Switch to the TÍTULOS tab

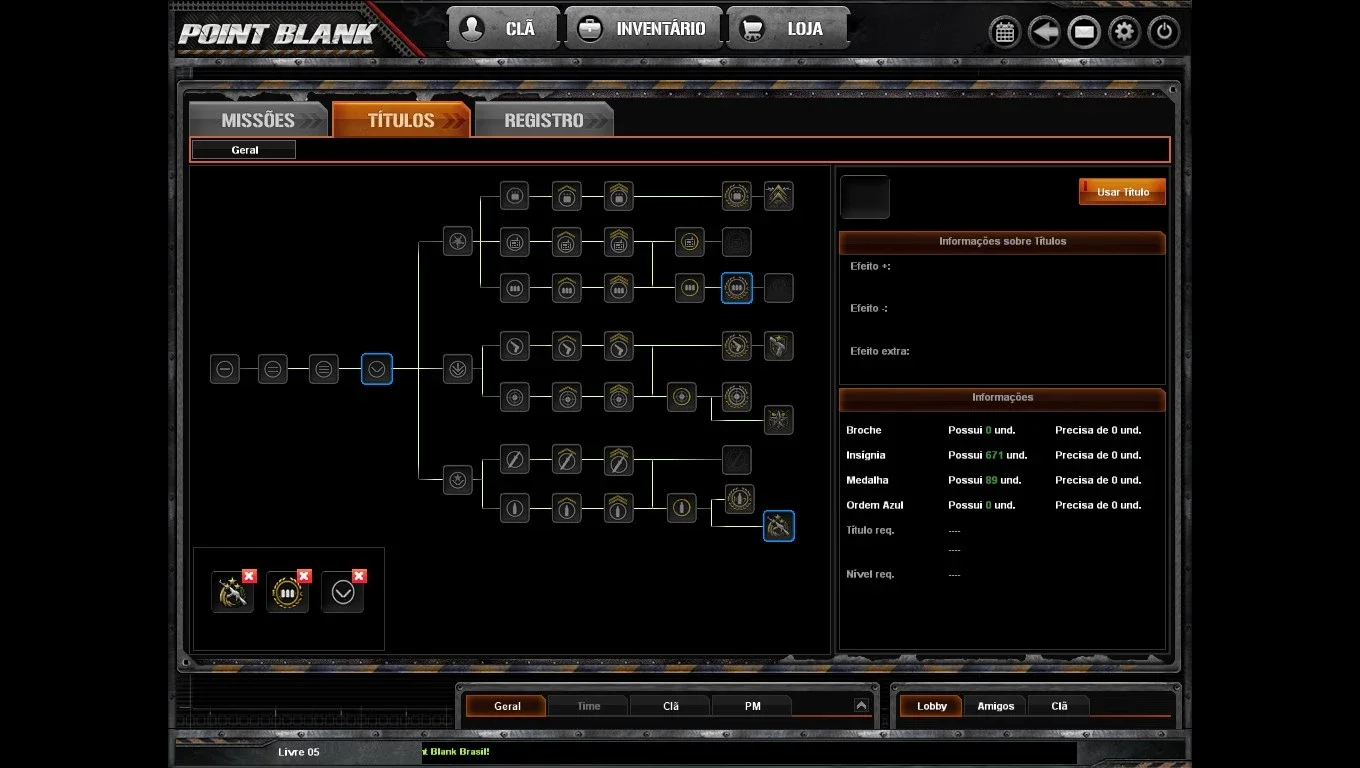click(401, 120)
